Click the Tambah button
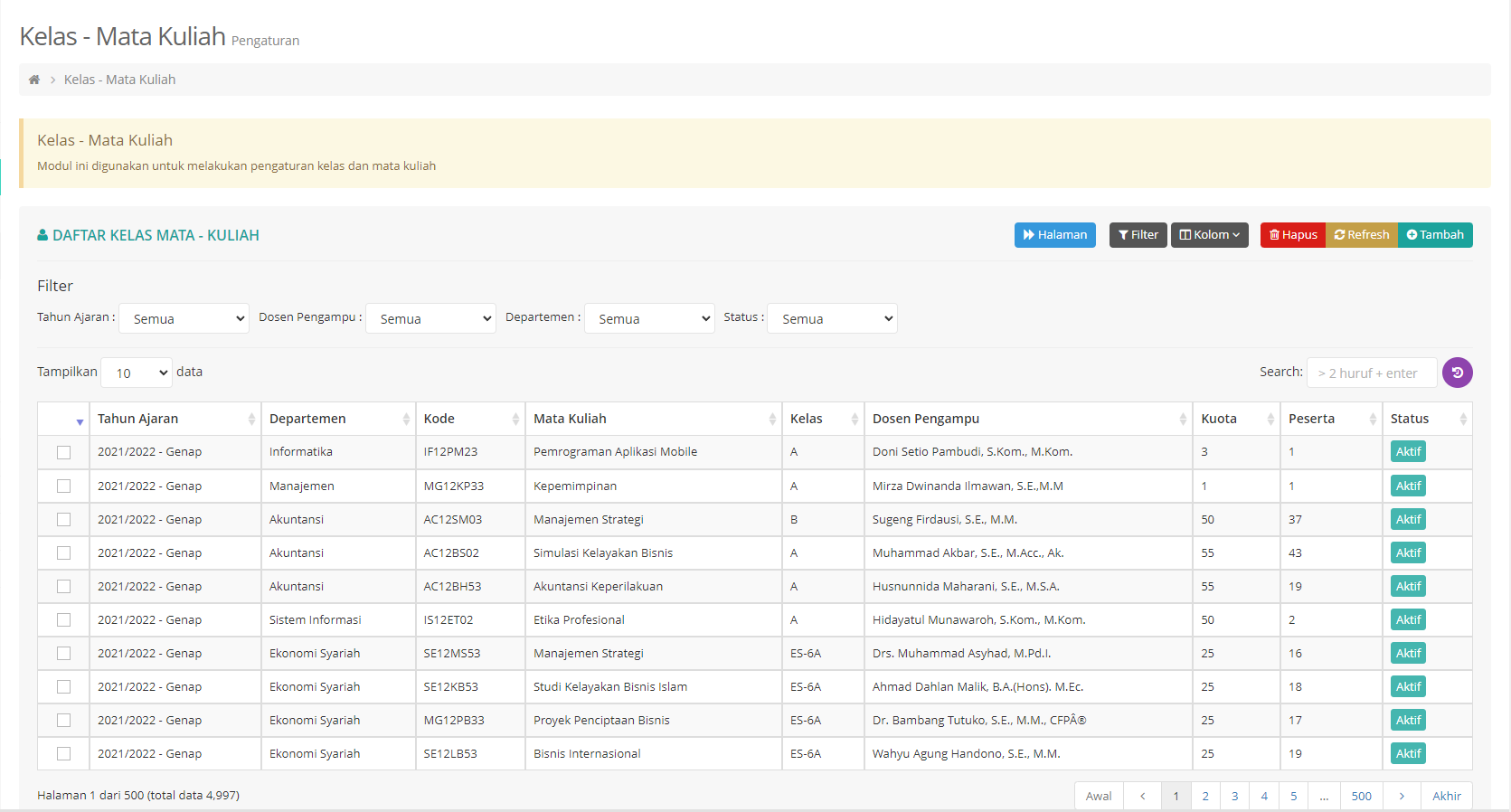This screenshot has height=812, width=1511. tap(1435, 235)
